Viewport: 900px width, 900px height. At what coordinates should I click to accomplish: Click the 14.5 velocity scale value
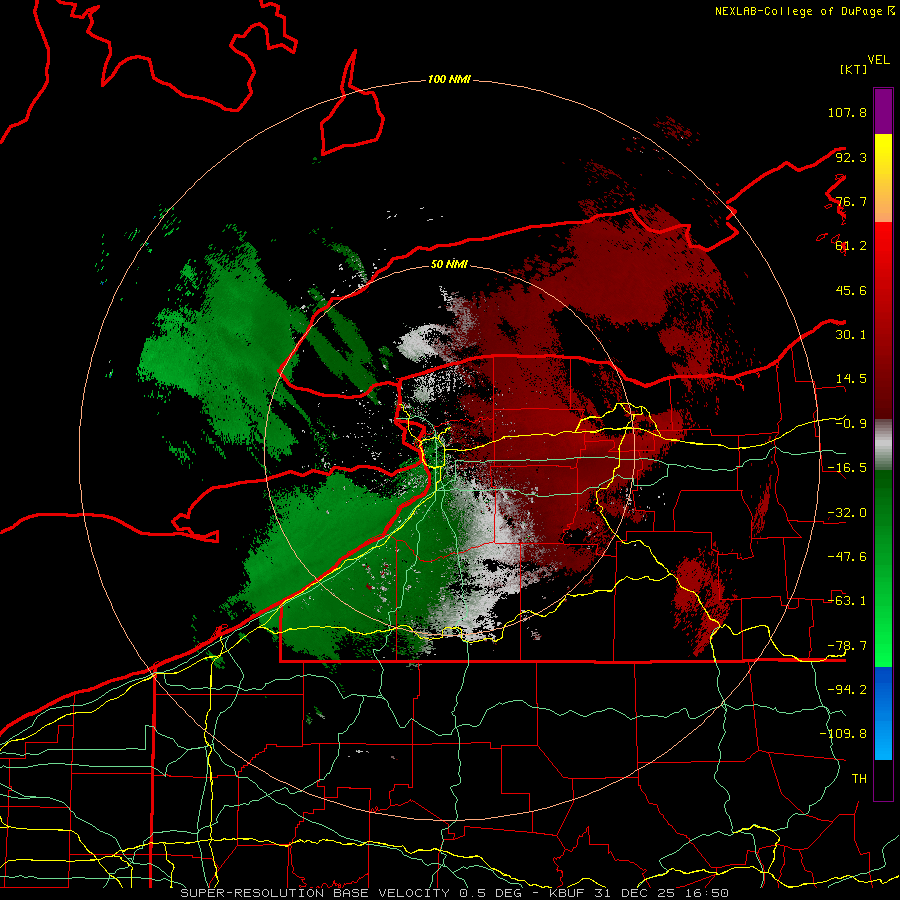[851, 379]
